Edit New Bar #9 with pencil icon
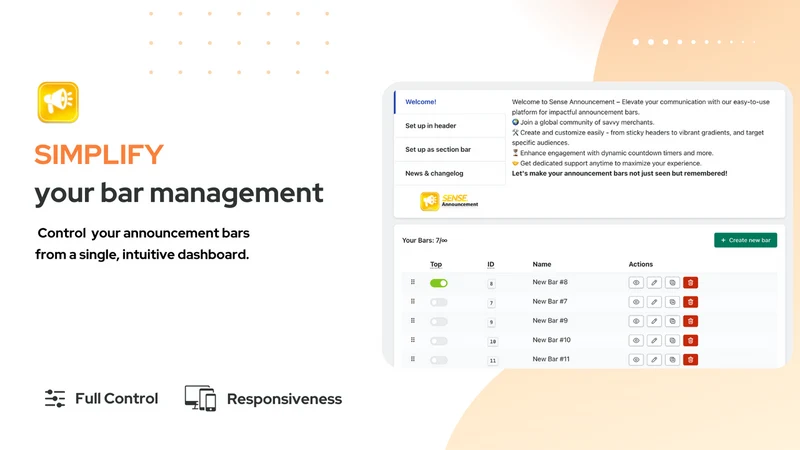 coord(654,321)
